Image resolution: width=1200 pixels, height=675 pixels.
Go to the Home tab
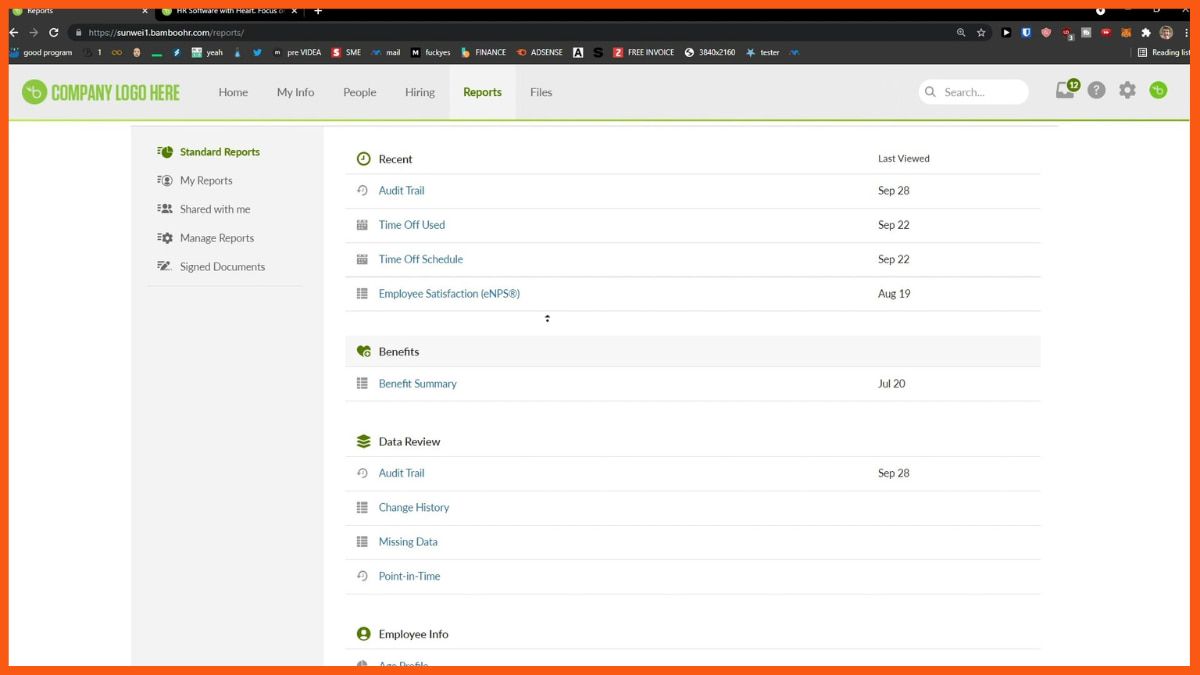point(233,92)
